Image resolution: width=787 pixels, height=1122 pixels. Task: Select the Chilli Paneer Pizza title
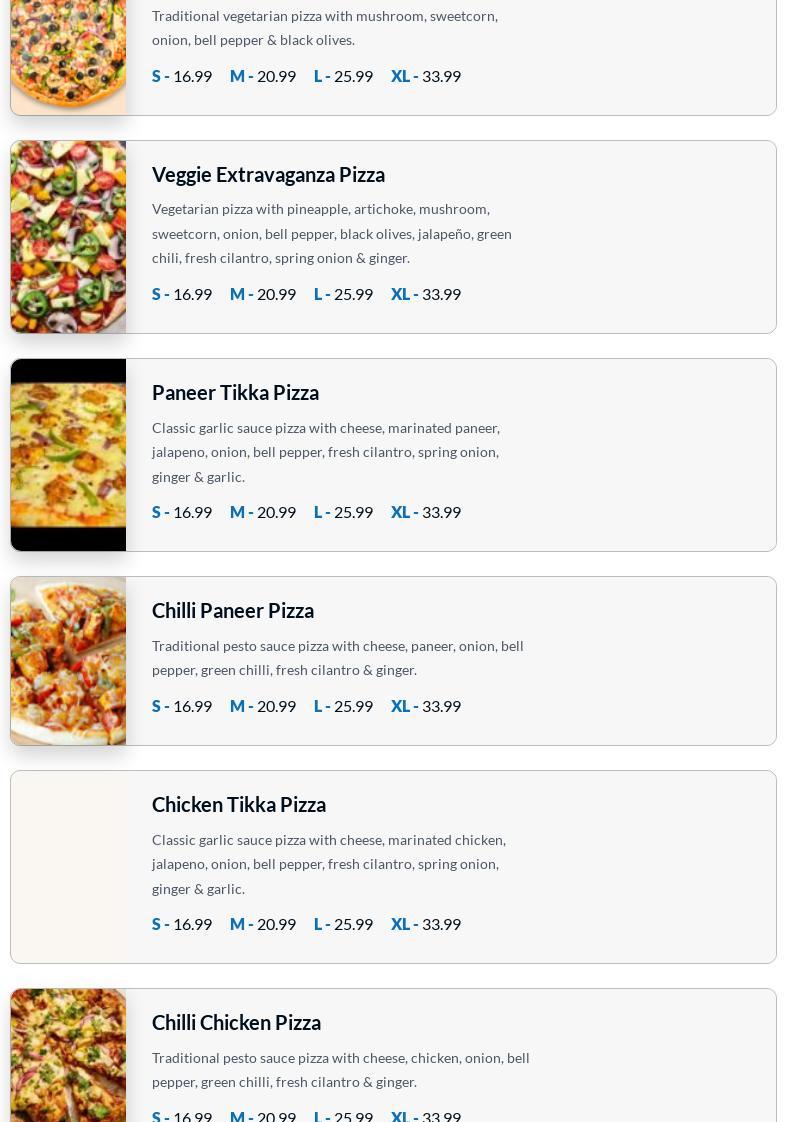[233, 610]
